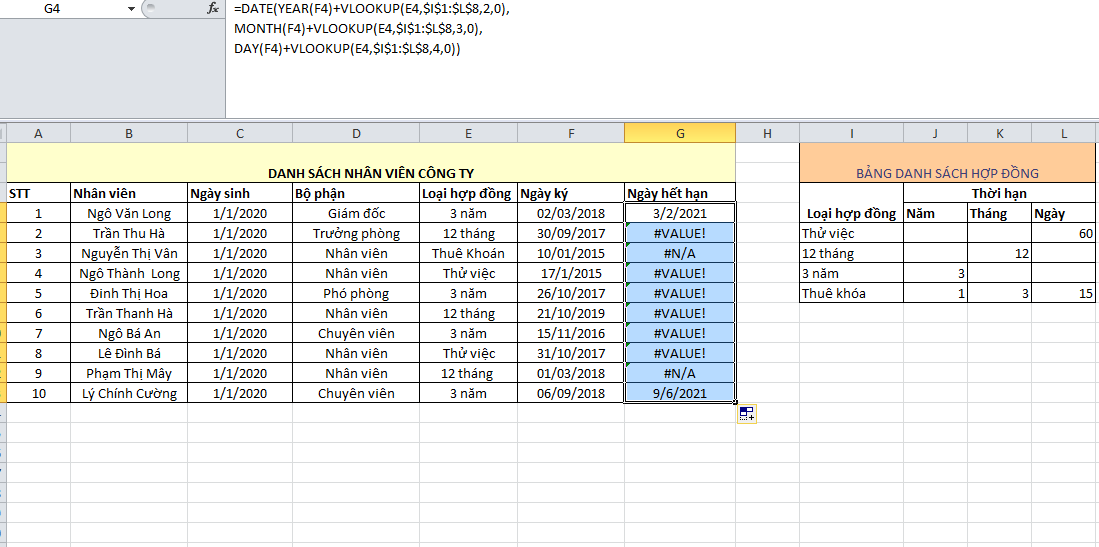The width and height of the screenshot is (1099, 547).
Task: Click the signing date 26/10/2017
Action: [571, 293]
